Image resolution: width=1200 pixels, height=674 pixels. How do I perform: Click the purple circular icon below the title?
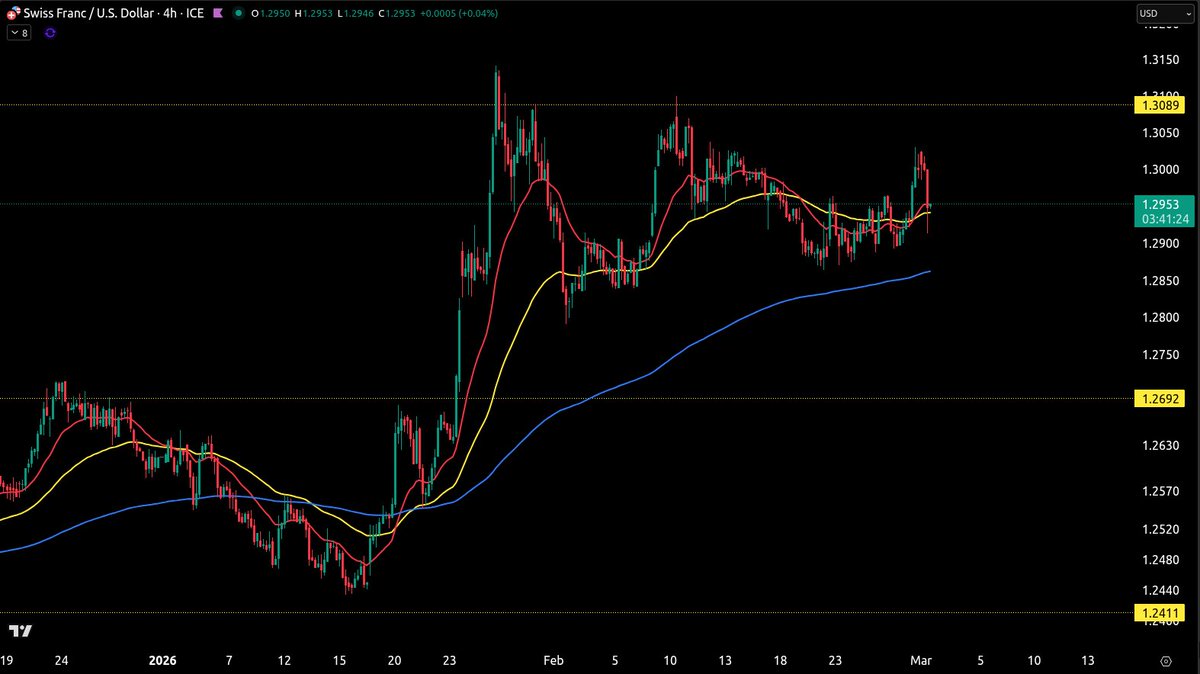click(50, 33)
